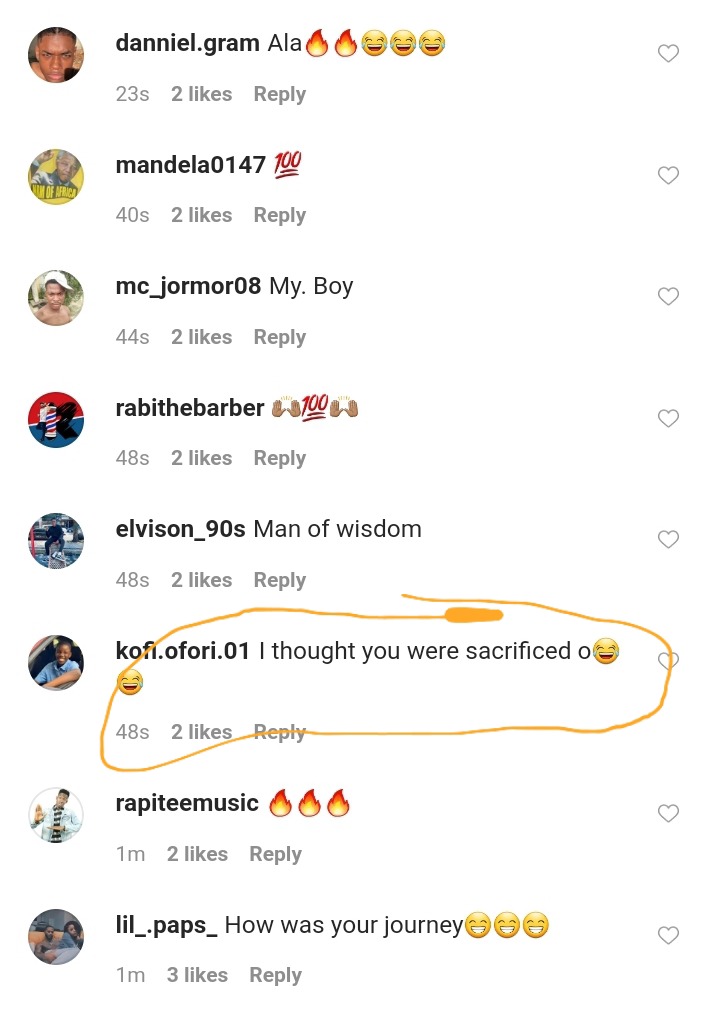The width and height of the screenshot is (720, 1014).
Task: Like mc_jormor08's "My. Boy" comment
Action: [668, 296]
